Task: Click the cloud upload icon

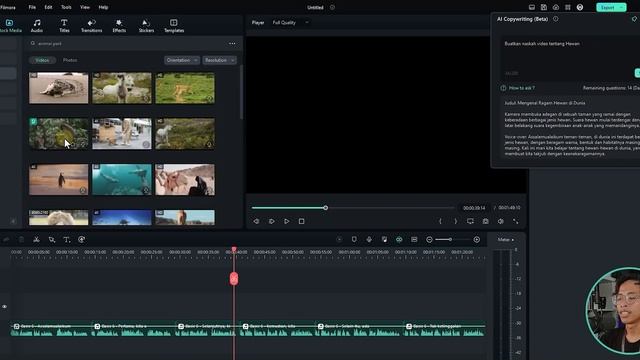Action: pyautogui.click(x=556, y=7)
